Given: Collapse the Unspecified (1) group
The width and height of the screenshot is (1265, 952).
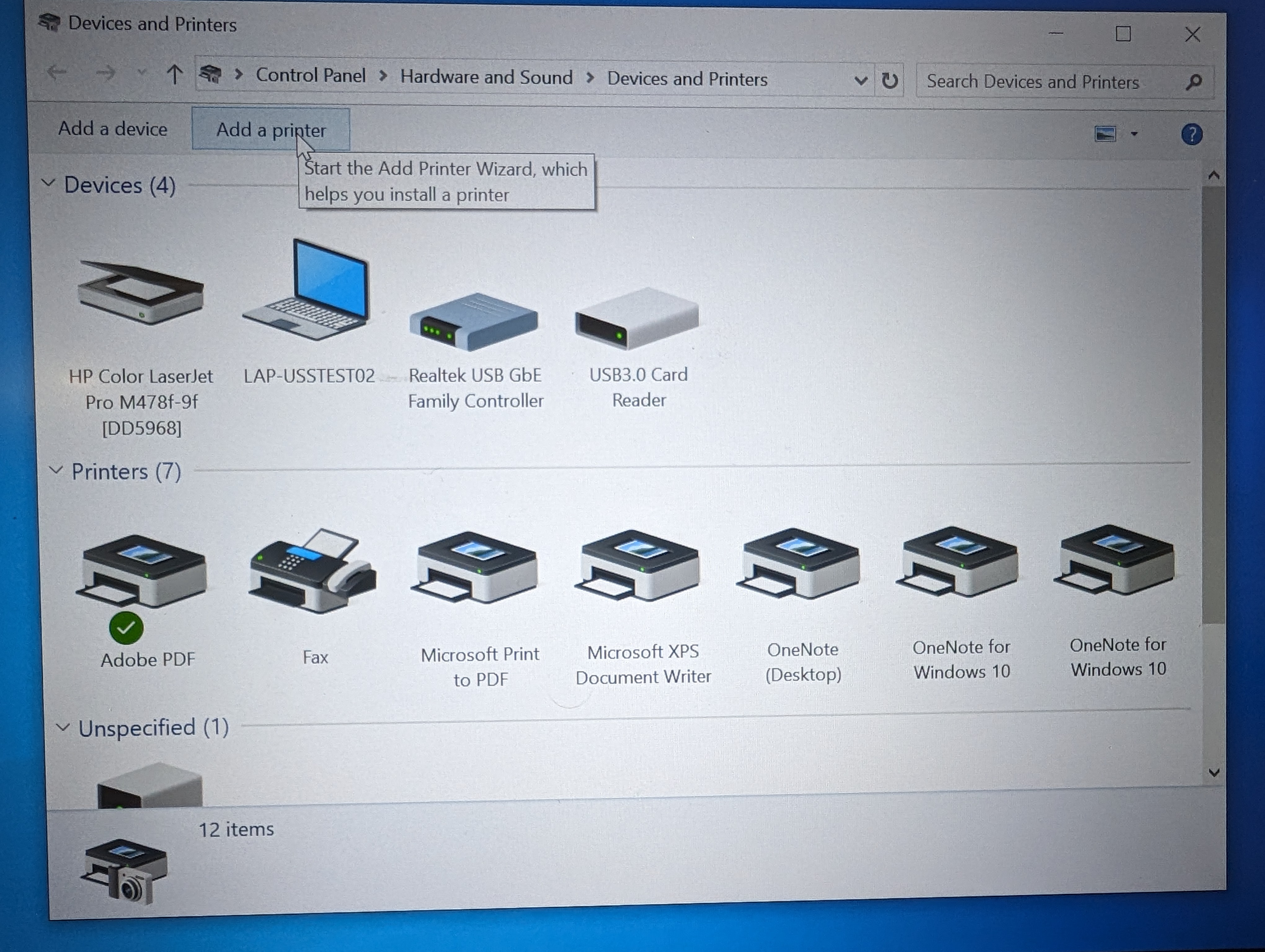Looking at the screenshot, I should (x=62, y=727).
